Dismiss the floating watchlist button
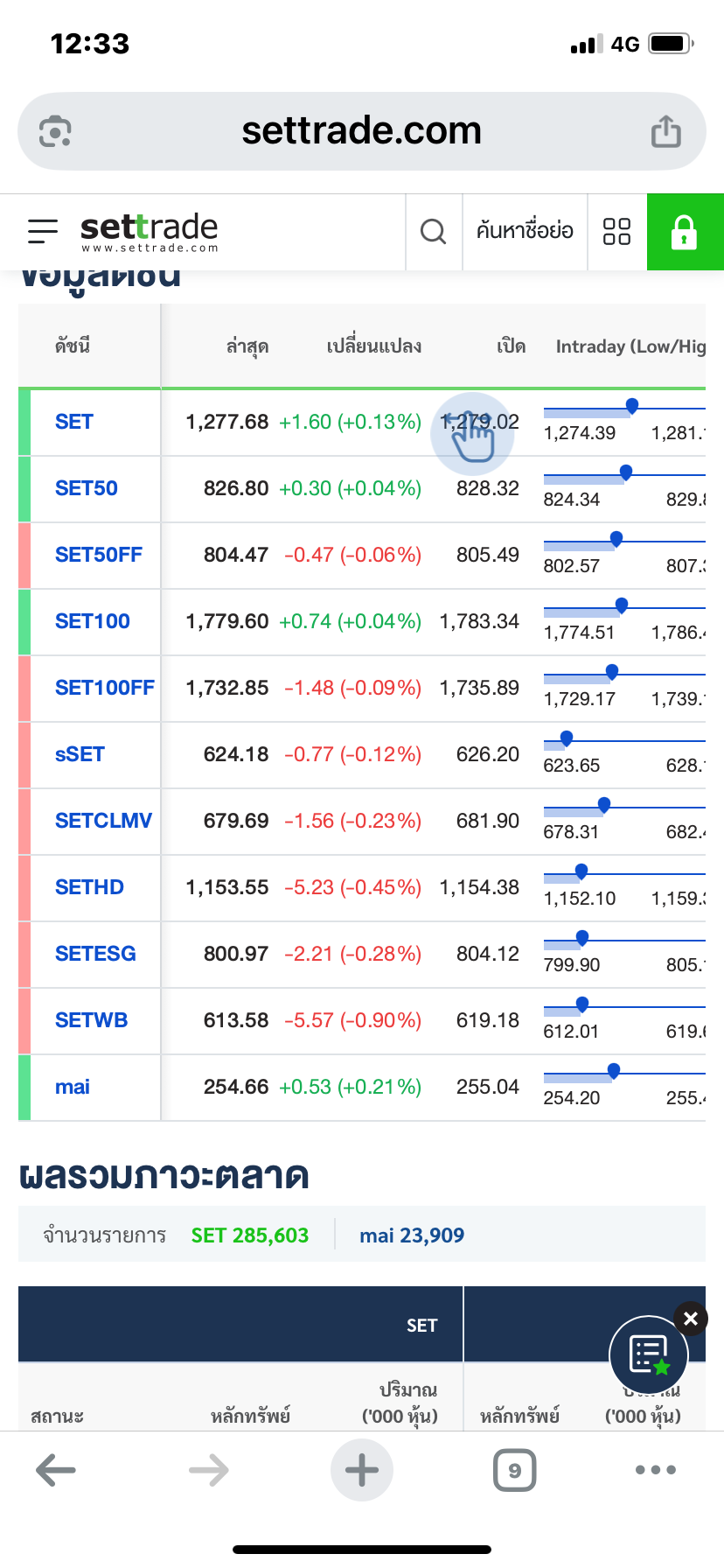This screenshot has width=724, height=1568. 691,1319
